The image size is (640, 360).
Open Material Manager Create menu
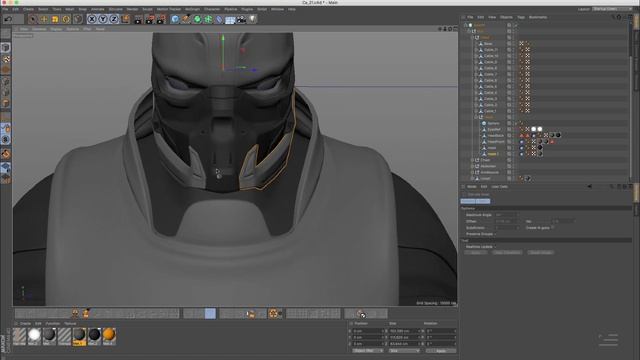[25, 323]
